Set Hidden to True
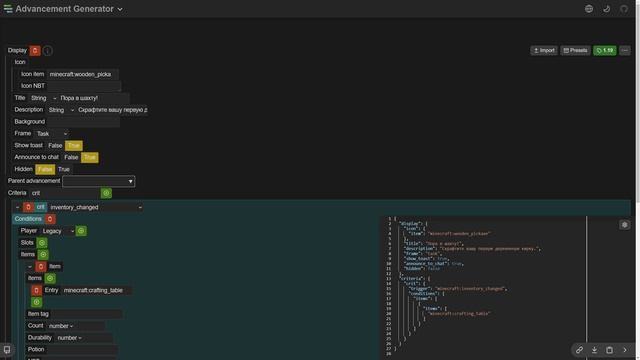Viewport: 640px width, 360px height. 64,169
